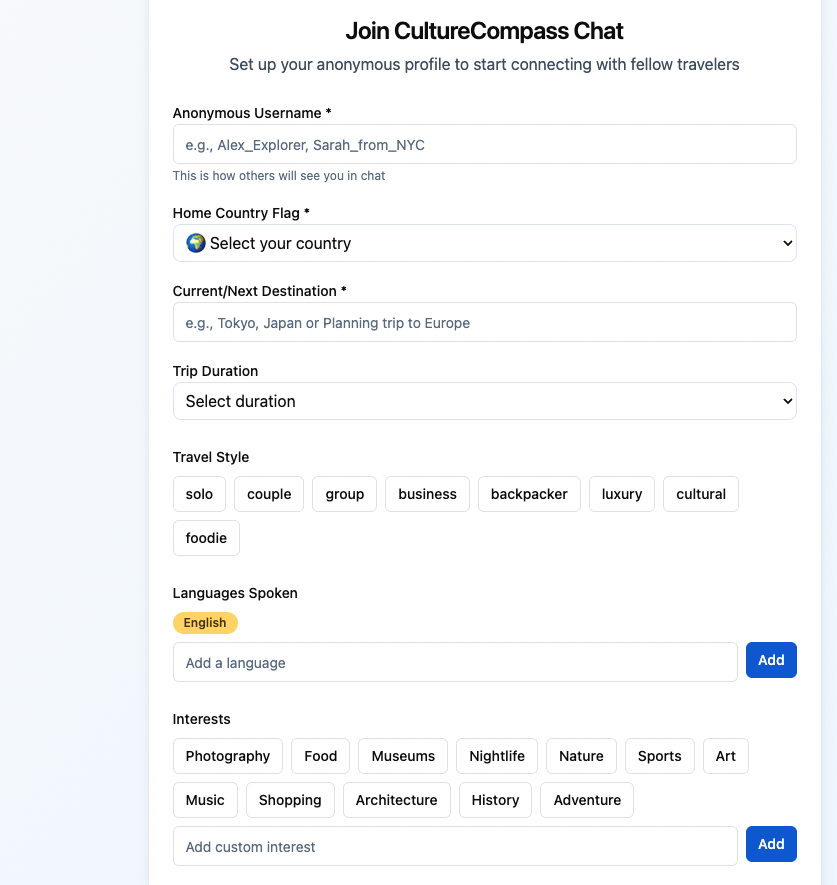This screenshot has width=837, height=885.
Task: Select the Sports interest
Action: coord(659,756)
